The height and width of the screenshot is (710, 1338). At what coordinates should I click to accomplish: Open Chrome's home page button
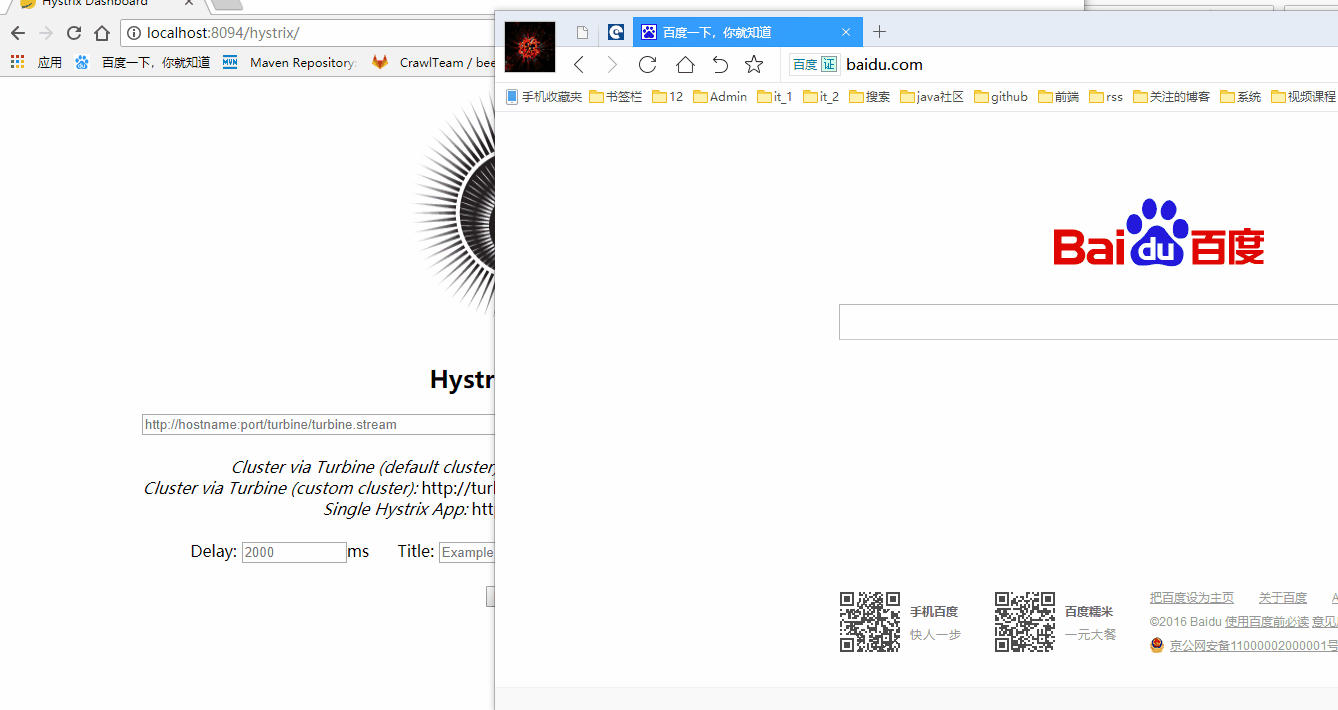tap(101, 33)
